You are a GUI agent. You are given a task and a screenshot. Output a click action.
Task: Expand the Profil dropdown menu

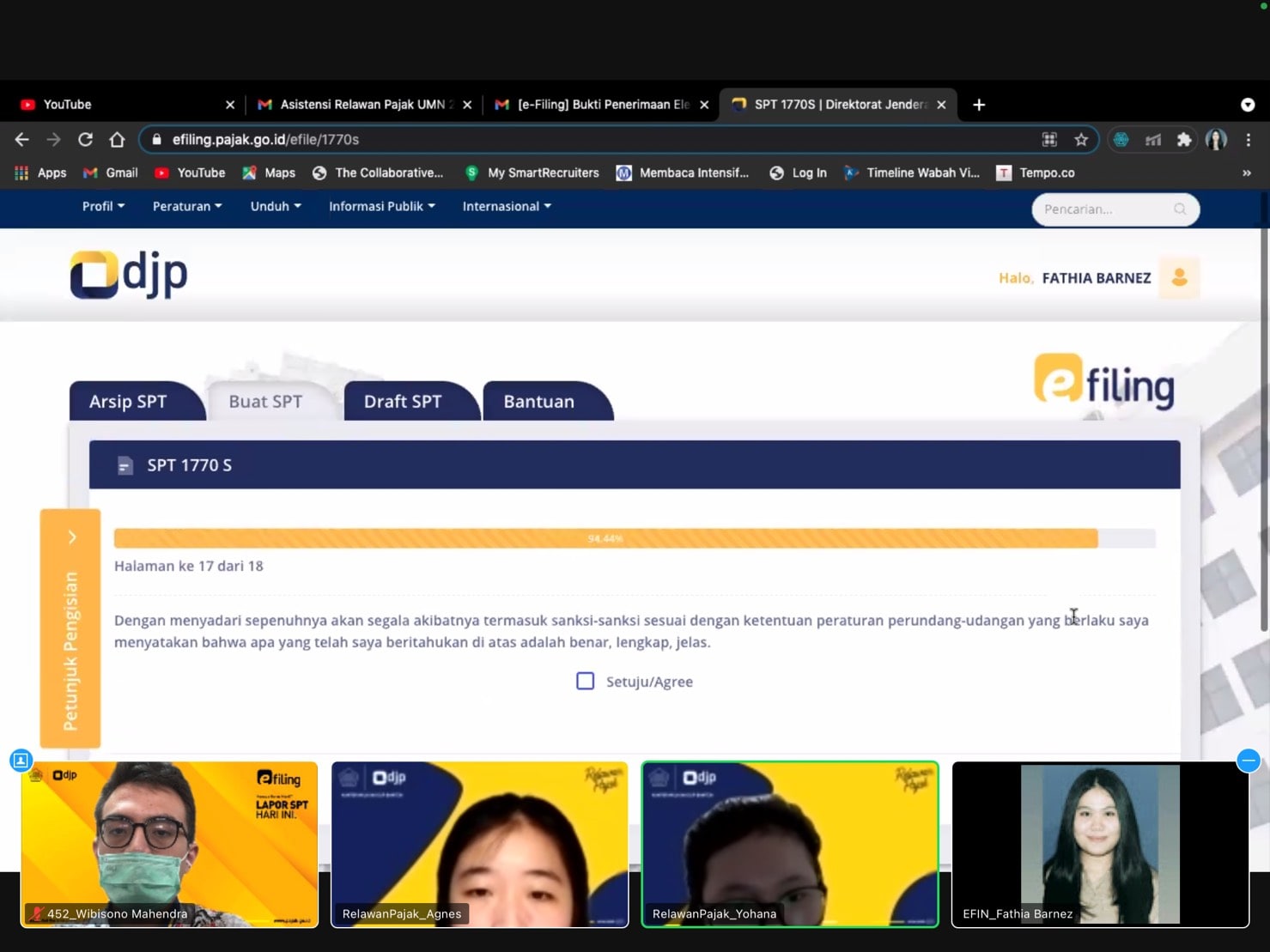(x=103, y=206)
